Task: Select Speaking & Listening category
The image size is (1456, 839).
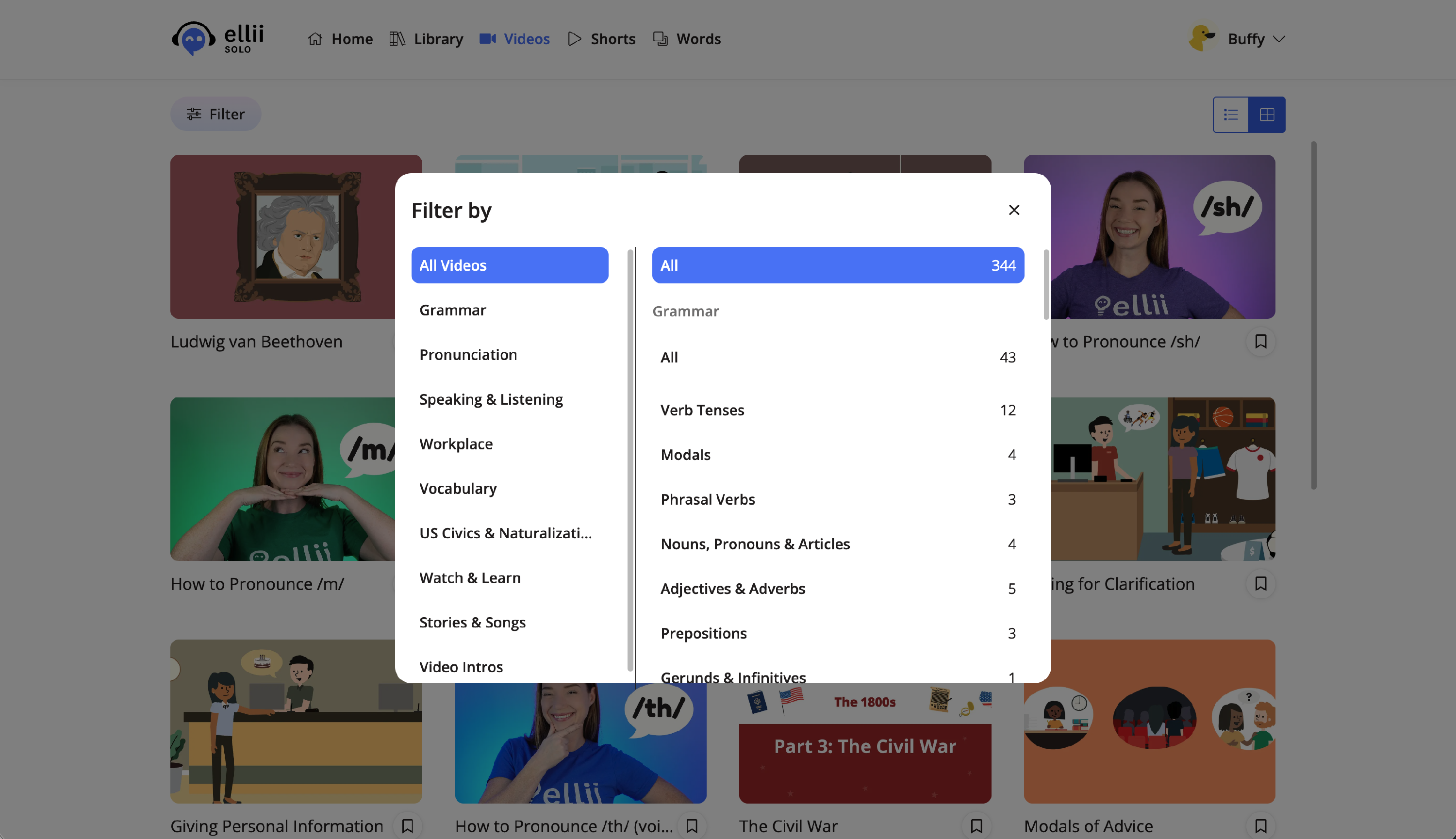Action: 491,399
